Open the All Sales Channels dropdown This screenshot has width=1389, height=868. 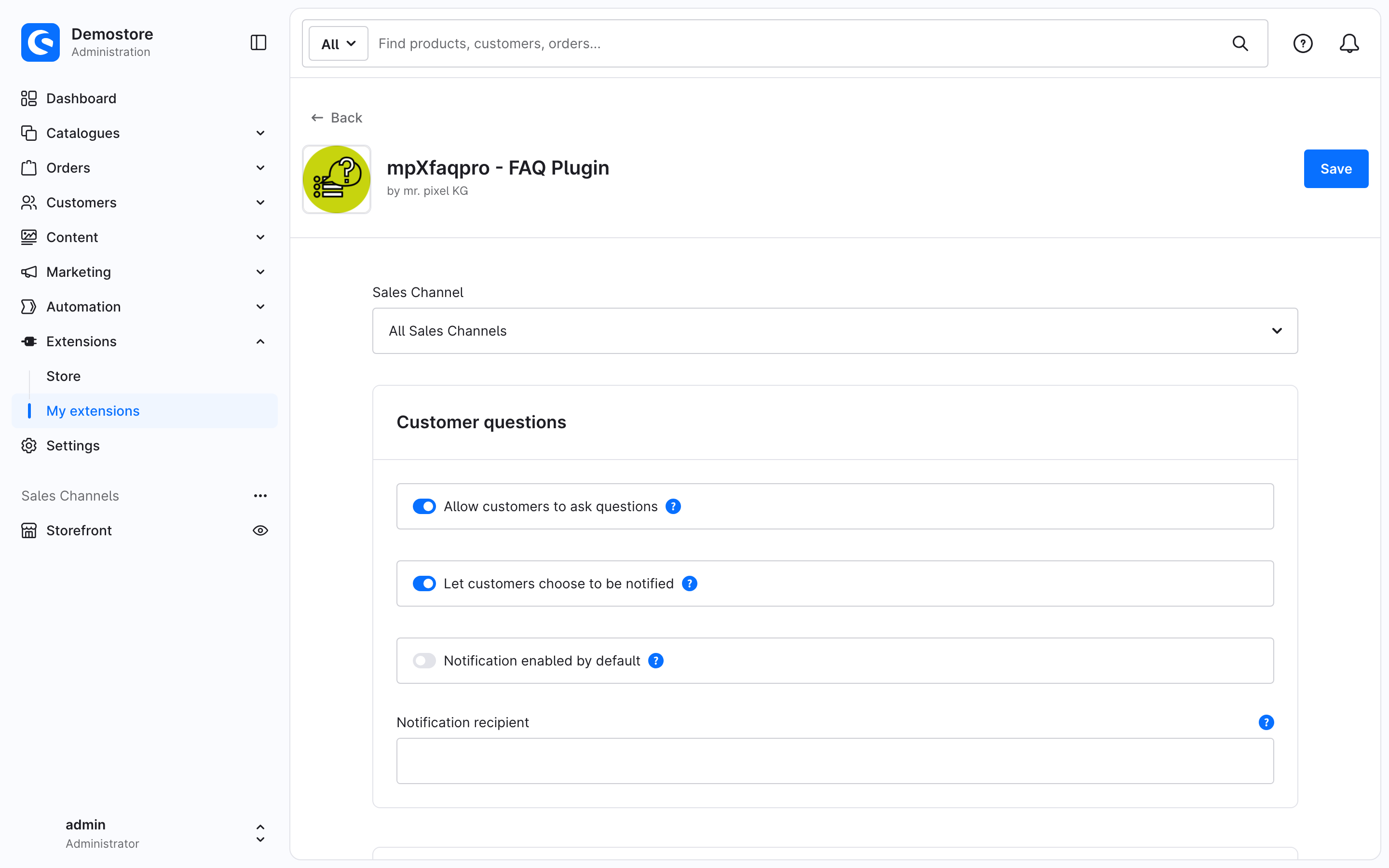pos(834,331)
